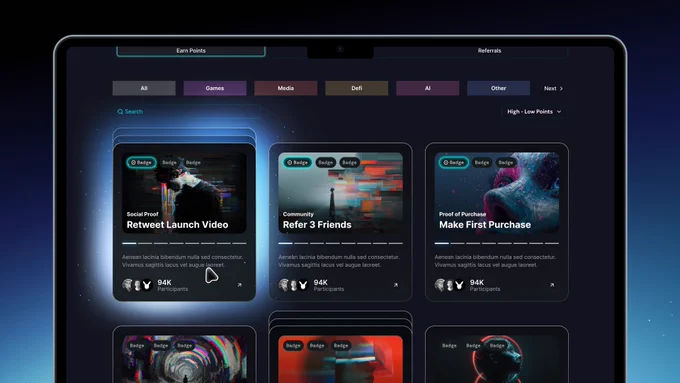Select the Other category filter
The image size is (680, 383).
coord(498,88)
